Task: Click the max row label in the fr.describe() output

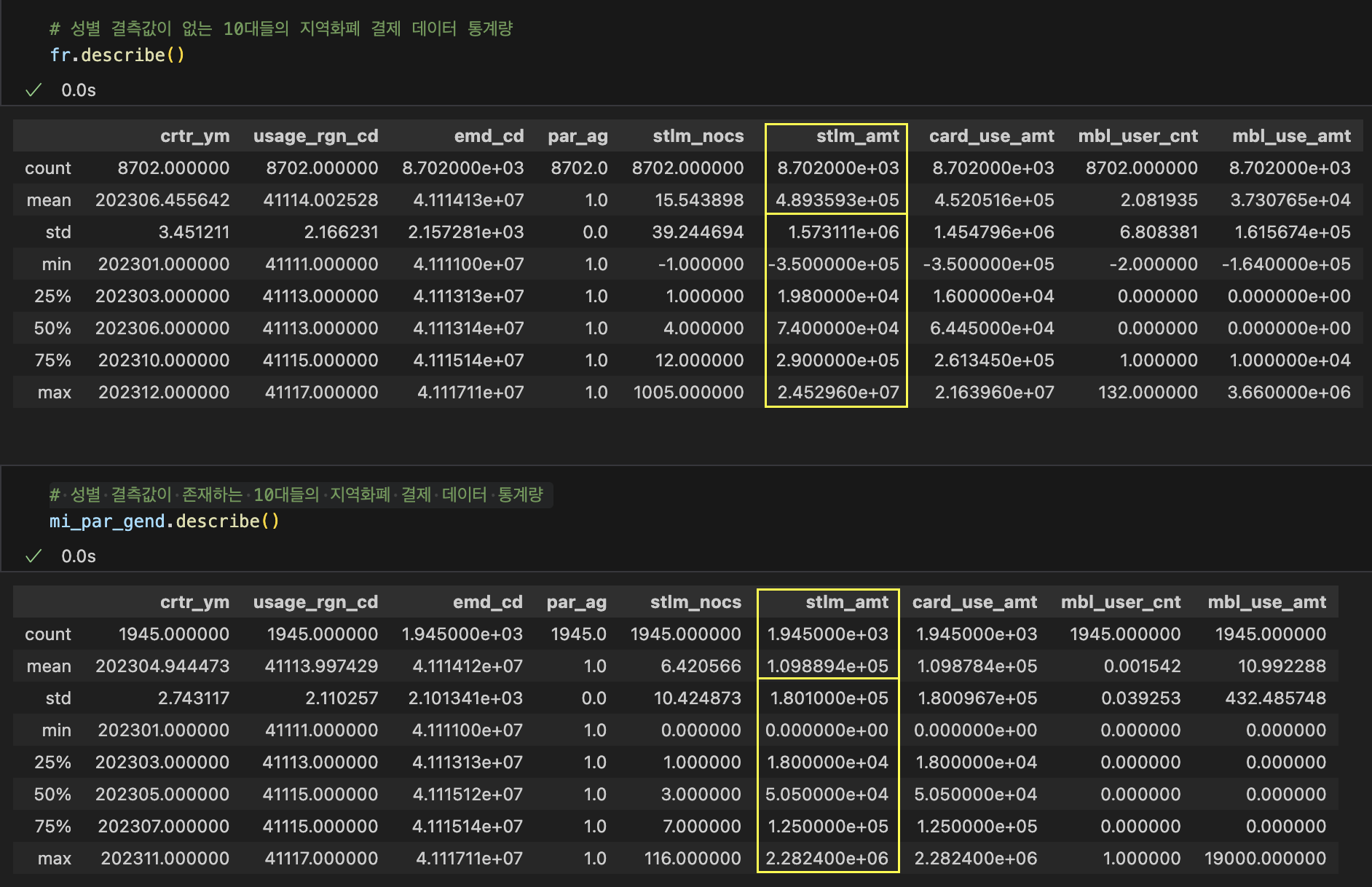Action: [x=55, y=393]
